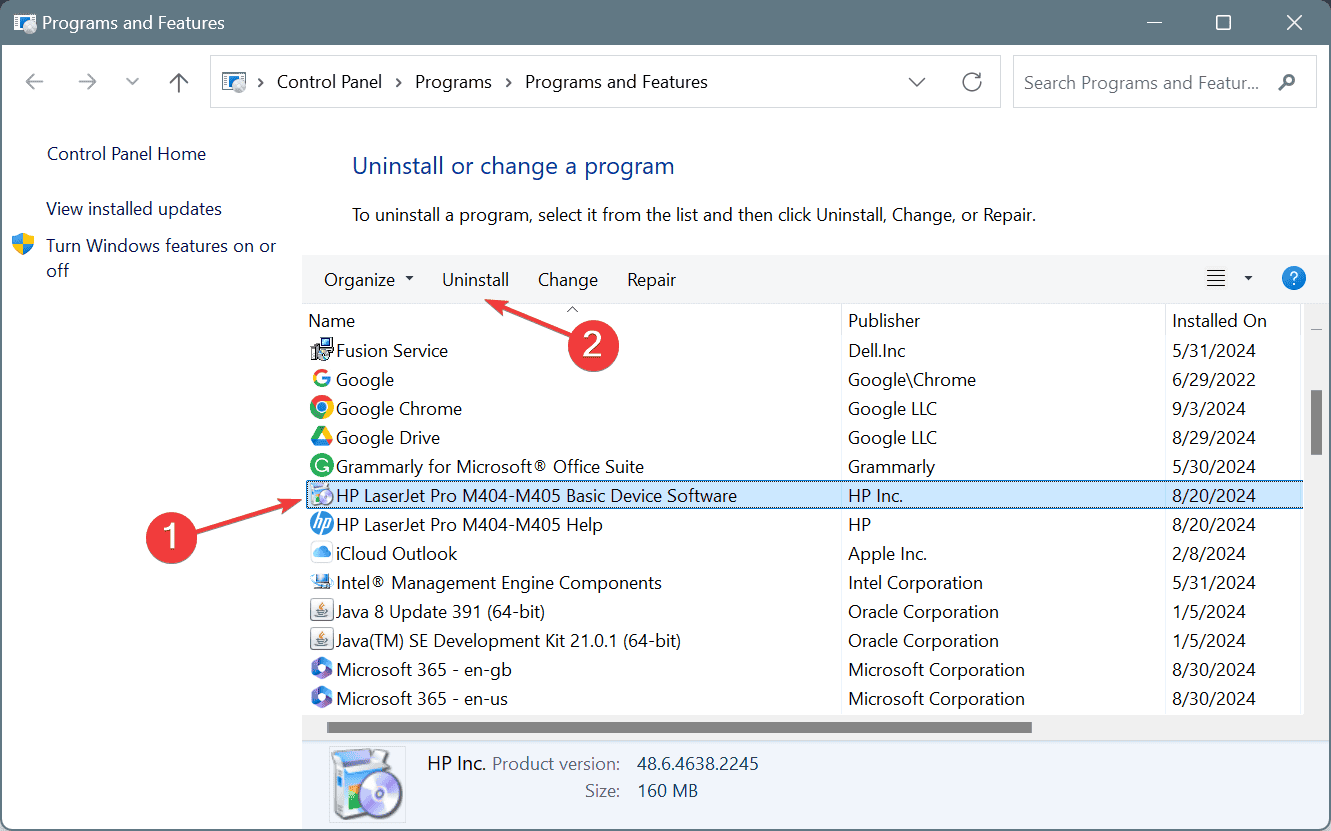Select the Google Chrome icon
Viewport: 1331px width, 831px height.
[x=321, y=409]
